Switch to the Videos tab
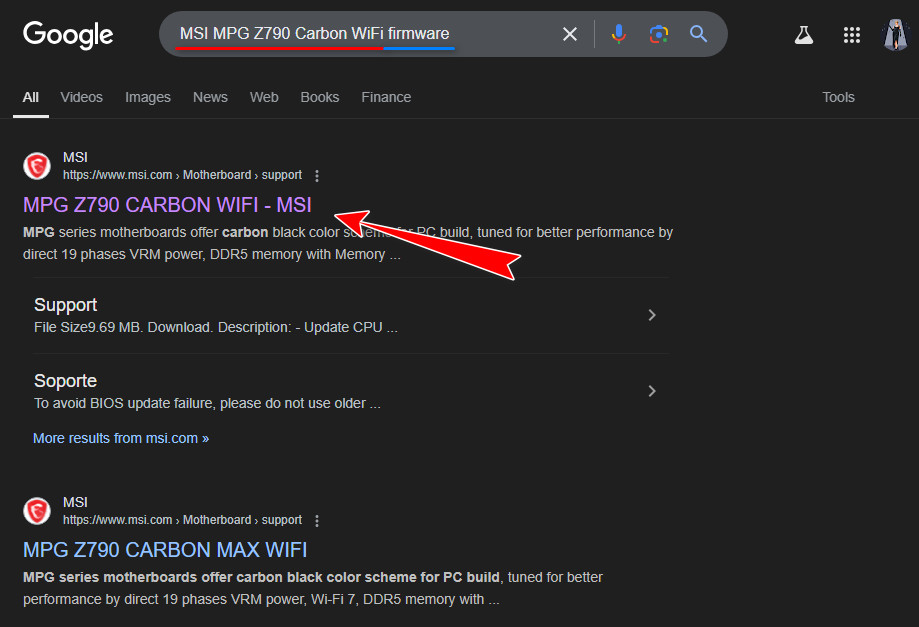Viewport: 919px width, 627px height. point(81,97)
